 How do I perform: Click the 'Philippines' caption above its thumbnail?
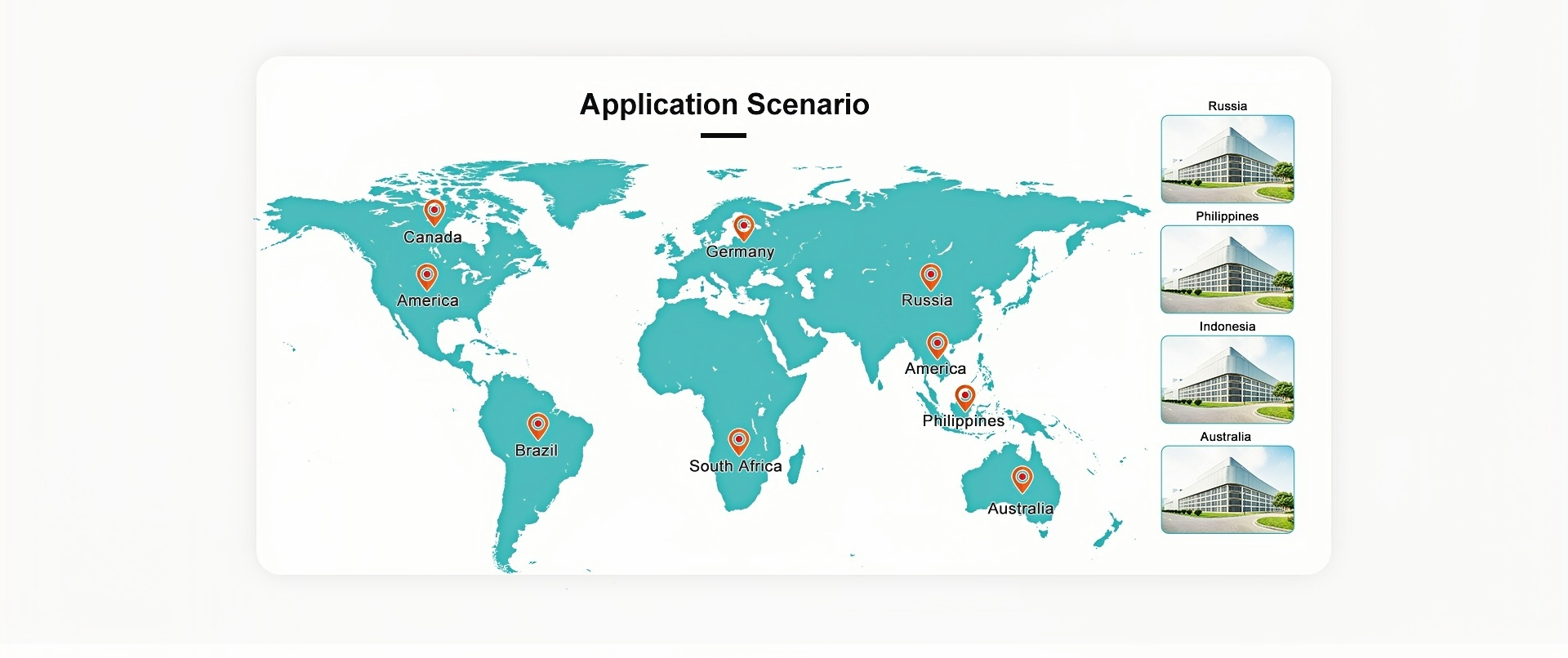tap(1227, 216)
